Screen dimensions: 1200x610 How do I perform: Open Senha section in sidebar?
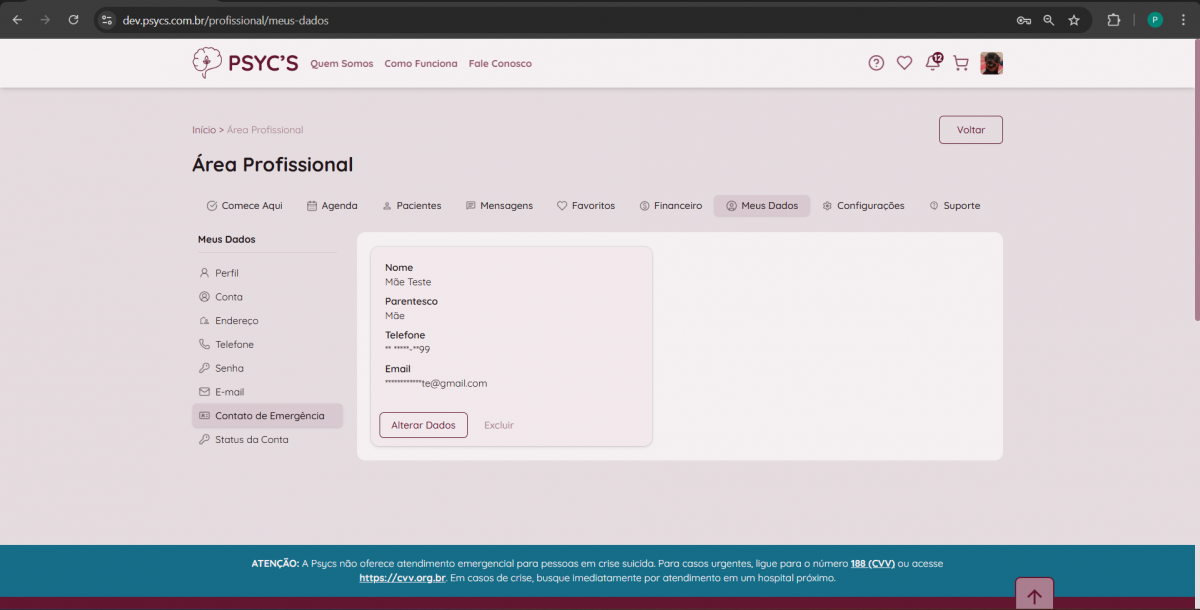229,368
